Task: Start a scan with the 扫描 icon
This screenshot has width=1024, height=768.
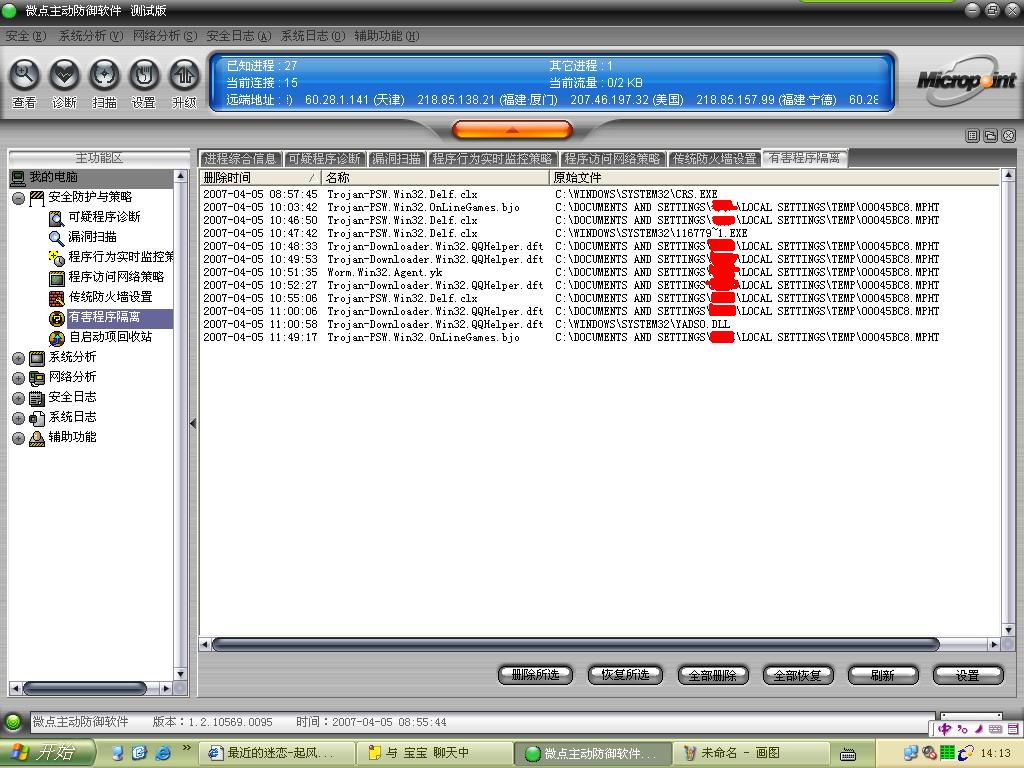Action: point(104,75)
